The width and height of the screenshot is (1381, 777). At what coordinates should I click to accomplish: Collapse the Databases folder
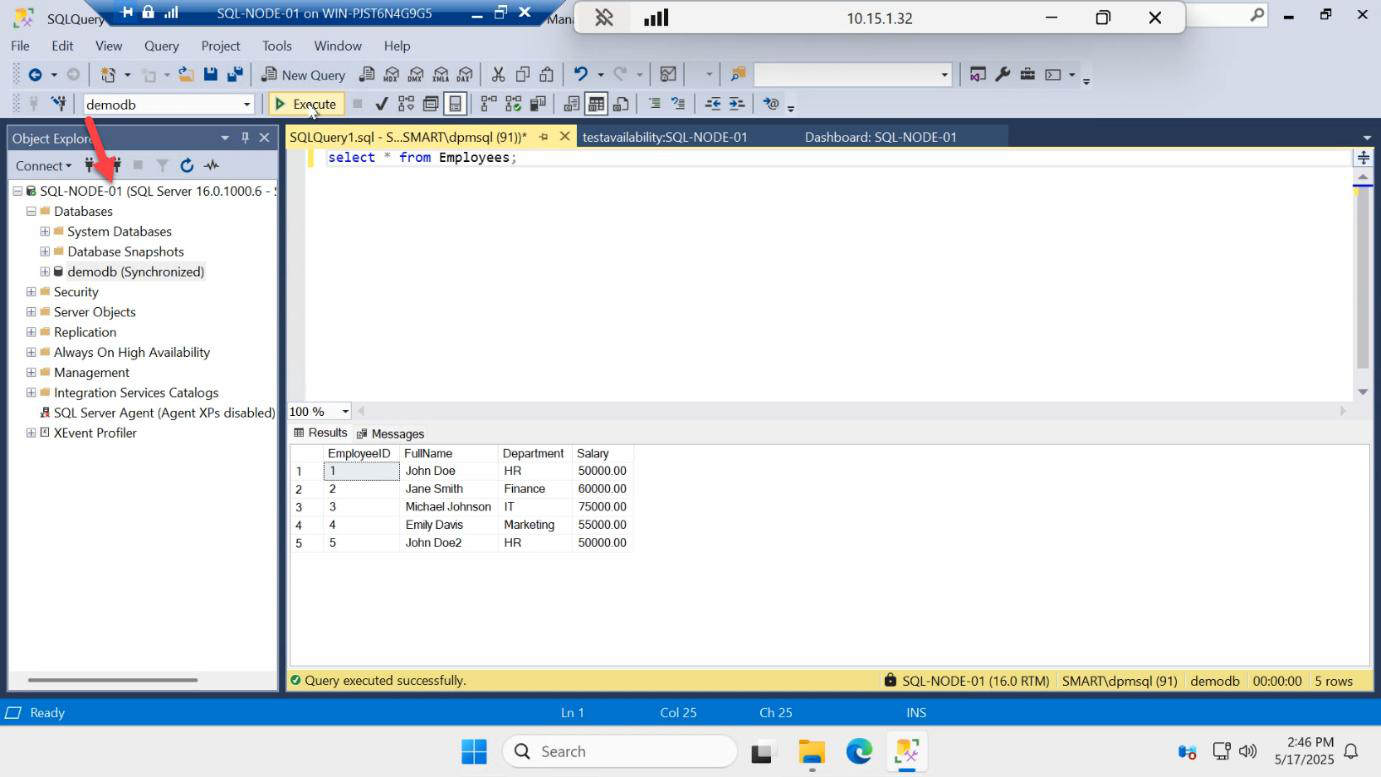pos(31,211)
